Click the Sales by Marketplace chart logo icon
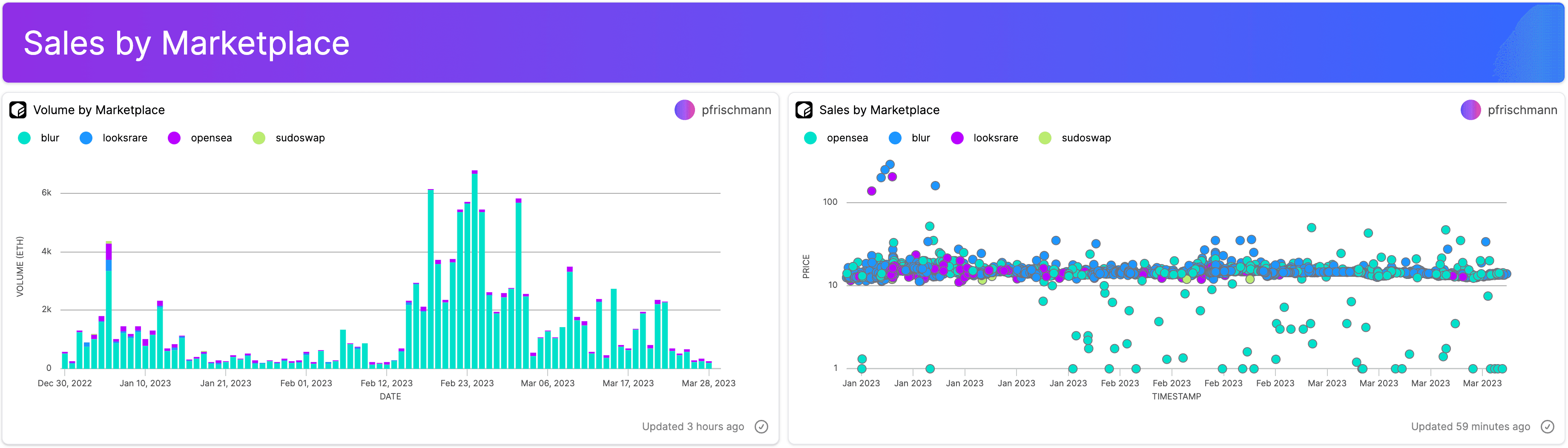The width and height of the screenshot is (1568, 448). [804, 110]
